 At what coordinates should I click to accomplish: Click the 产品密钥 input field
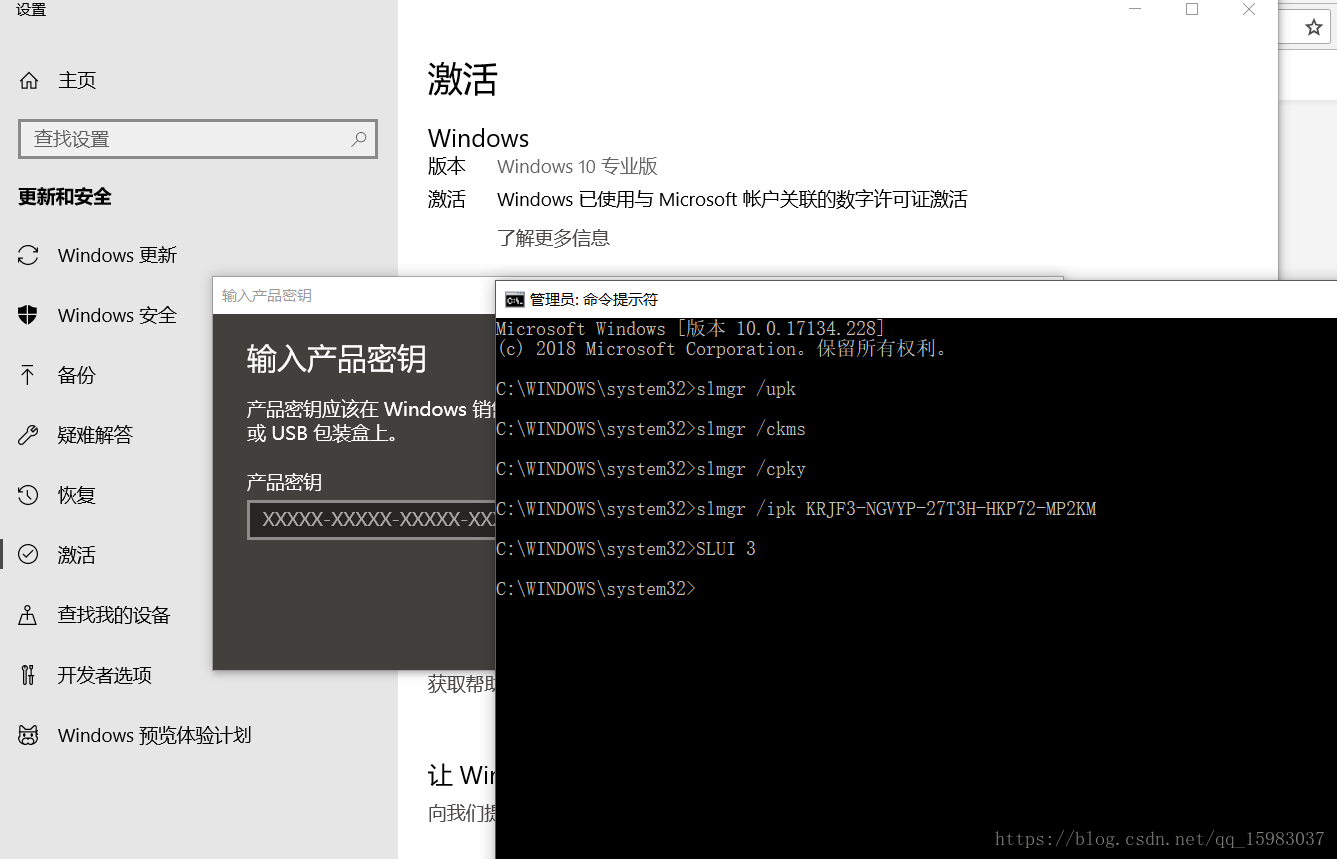click(371, 520)
